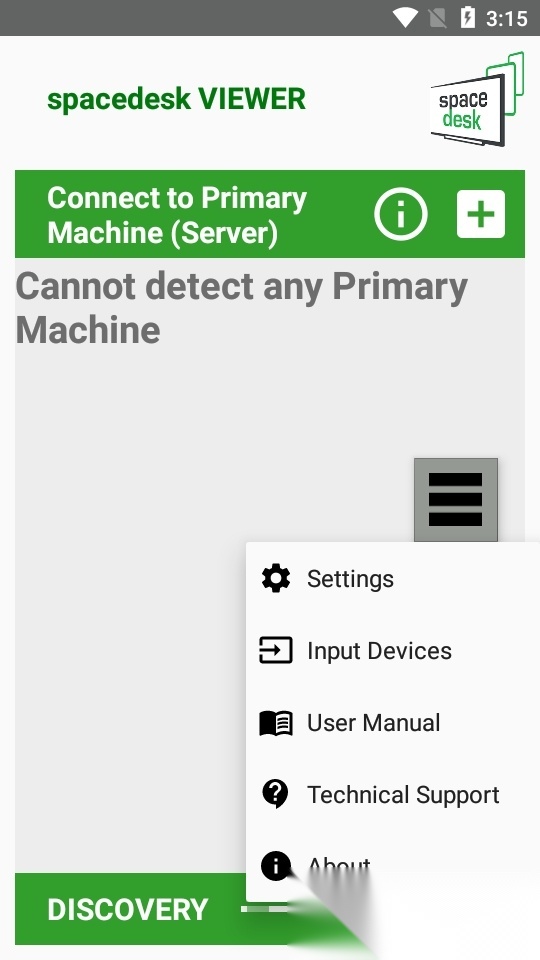
Task: Tap the info circle icon in green header
Action: click(401, 214)
